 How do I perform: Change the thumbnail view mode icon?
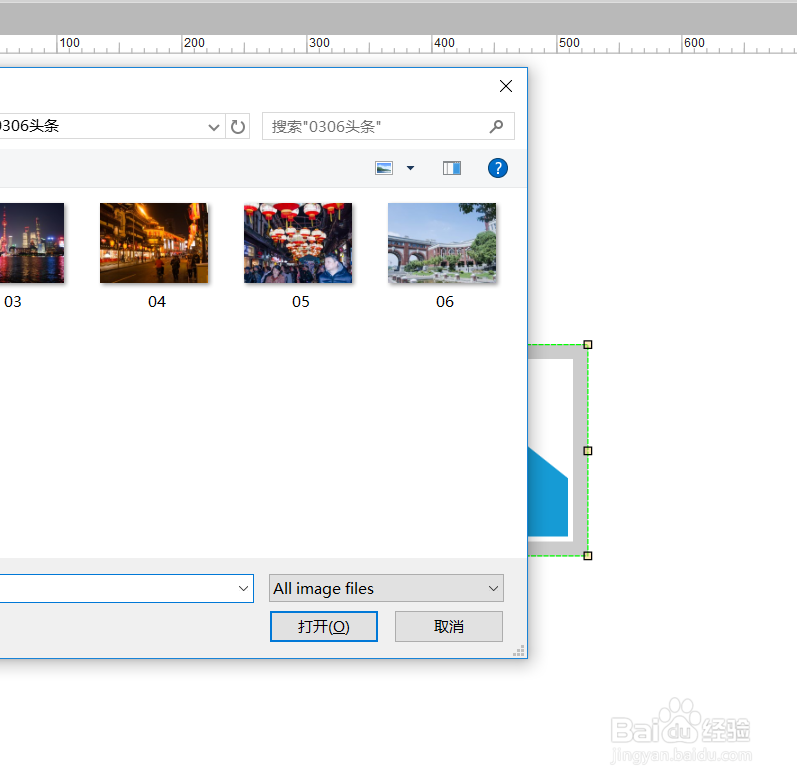[384, 168]
